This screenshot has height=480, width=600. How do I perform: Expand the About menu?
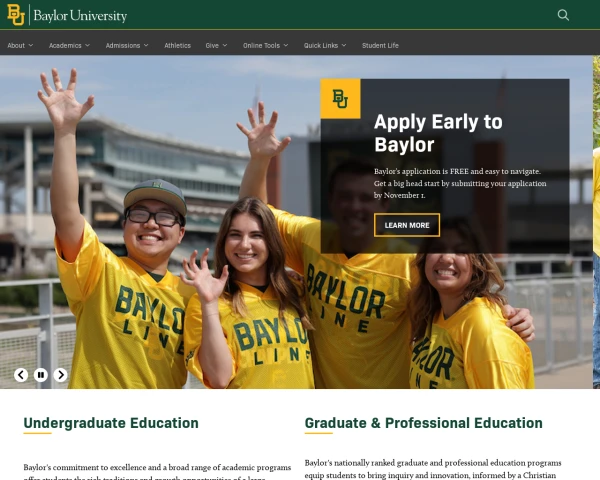[x=20, y=45]
